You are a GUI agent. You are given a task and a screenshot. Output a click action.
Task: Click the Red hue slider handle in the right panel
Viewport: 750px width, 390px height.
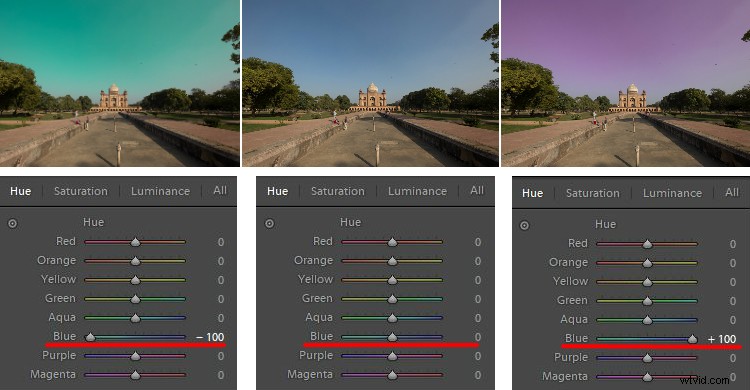(x=647, y=244)
